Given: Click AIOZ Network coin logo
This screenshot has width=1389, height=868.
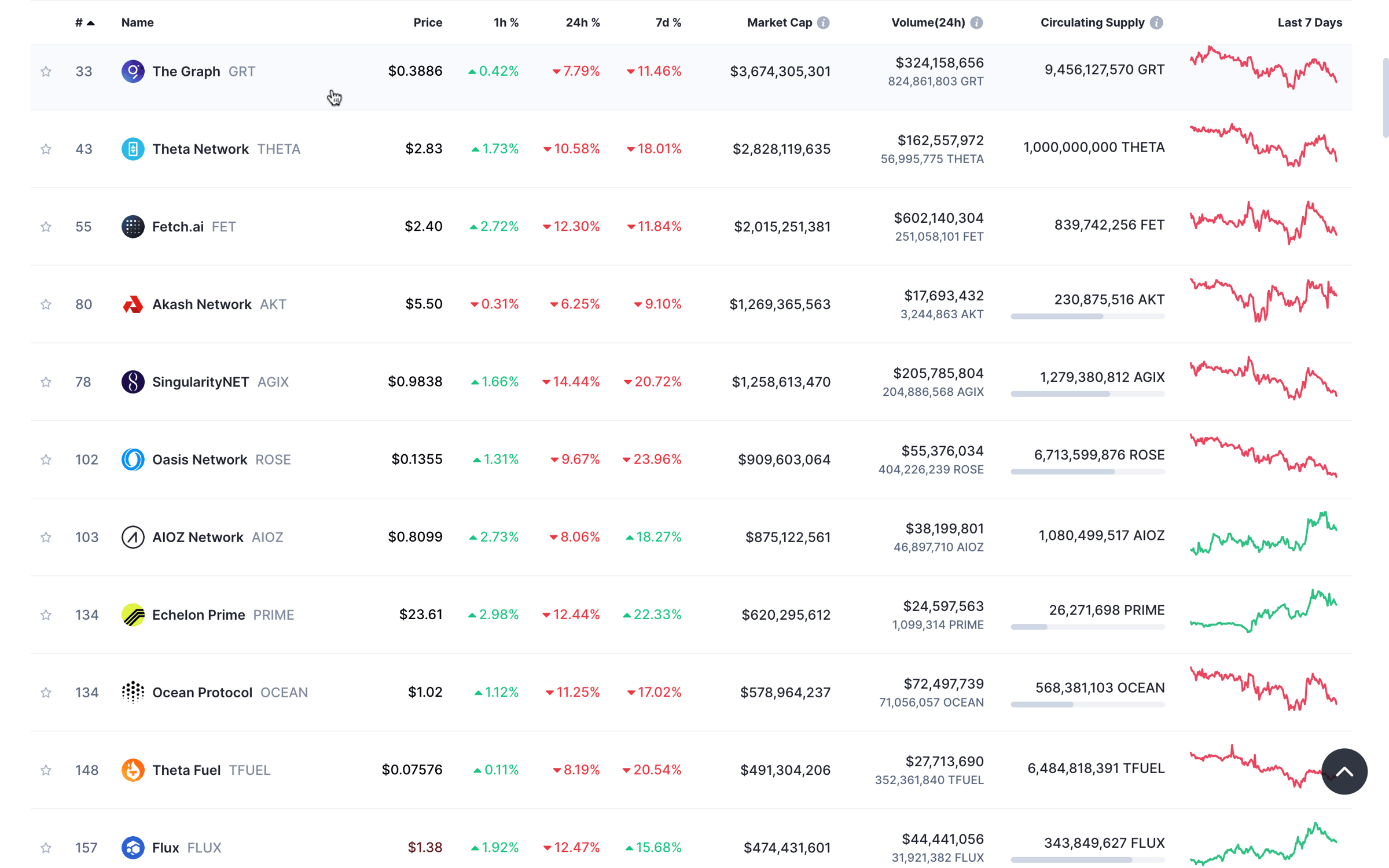Looking at the screenshot, I should pos(133,536).
